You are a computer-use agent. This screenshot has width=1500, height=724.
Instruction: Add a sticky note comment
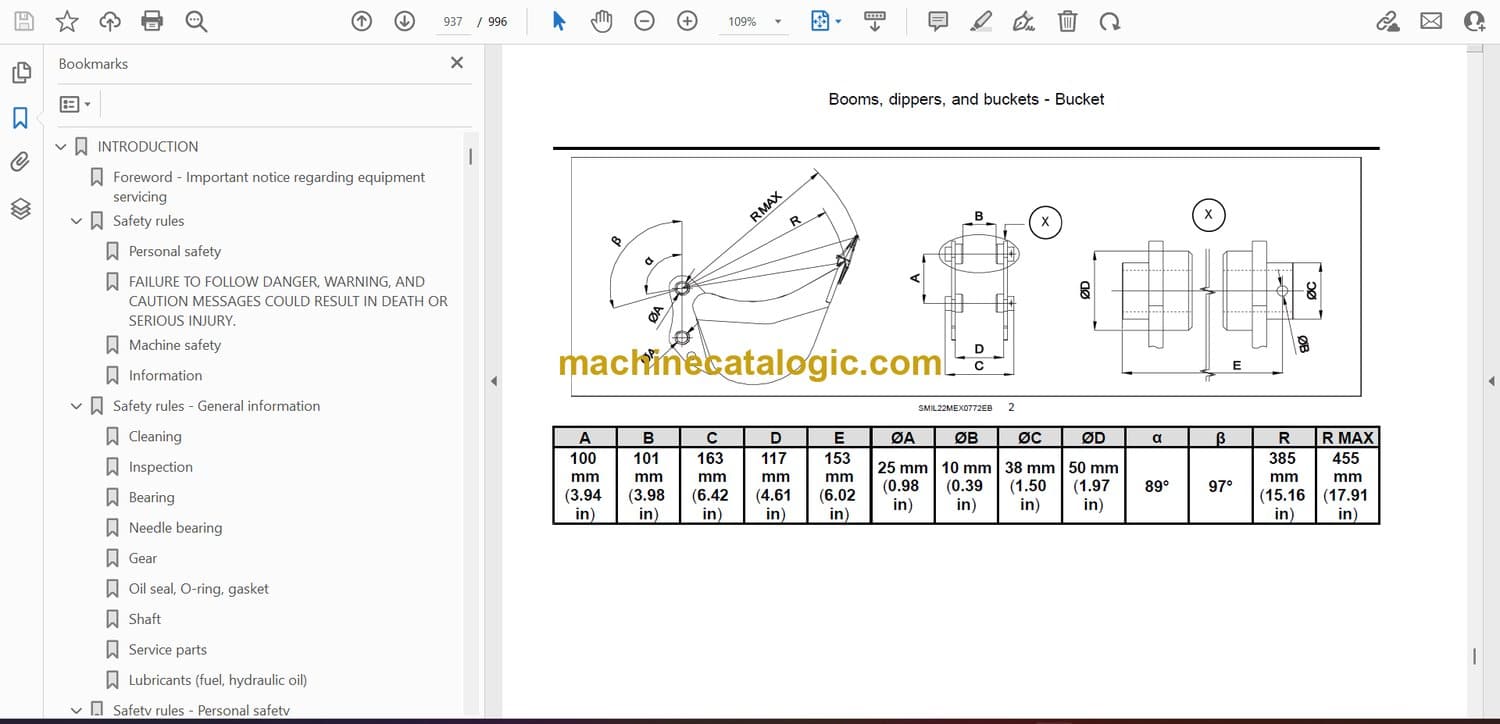(938, 21)
